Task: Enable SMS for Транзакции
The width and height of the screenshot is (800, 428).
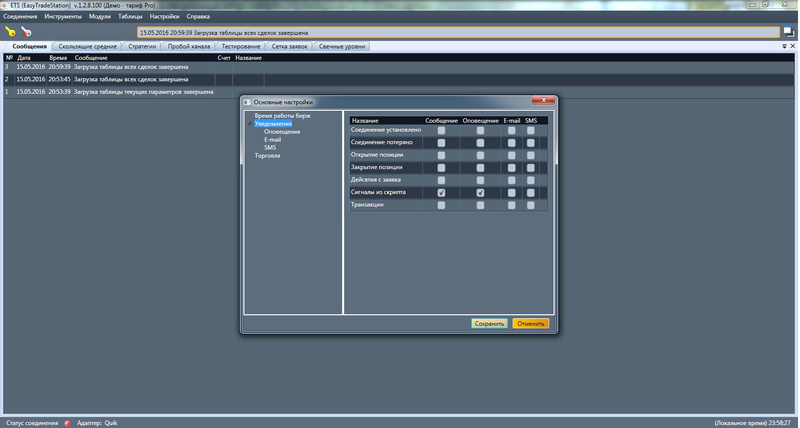Action: tap(531, 205)
